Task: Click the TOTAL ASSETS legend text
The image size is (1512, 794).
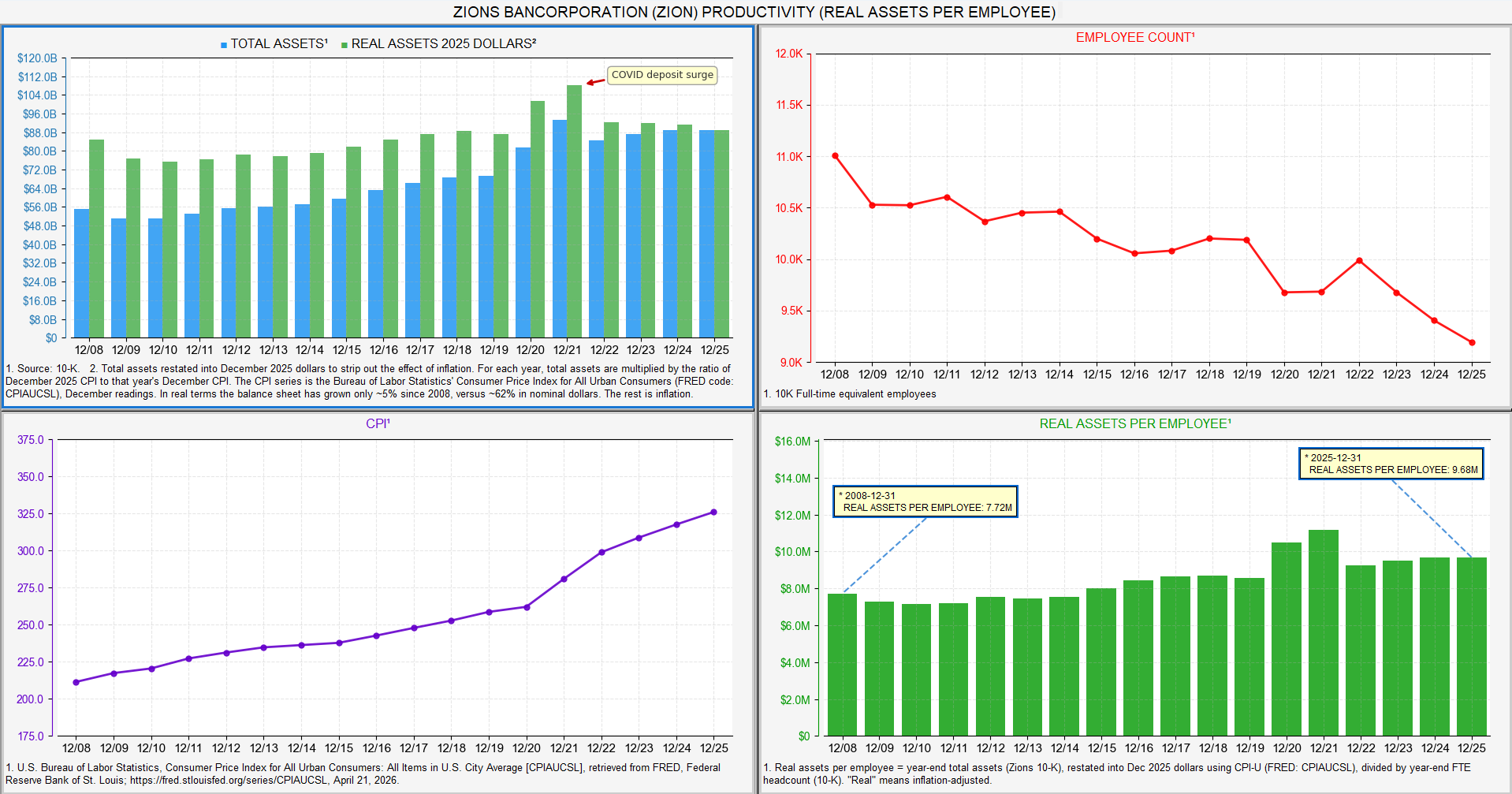Action: [x=279, y=43]
